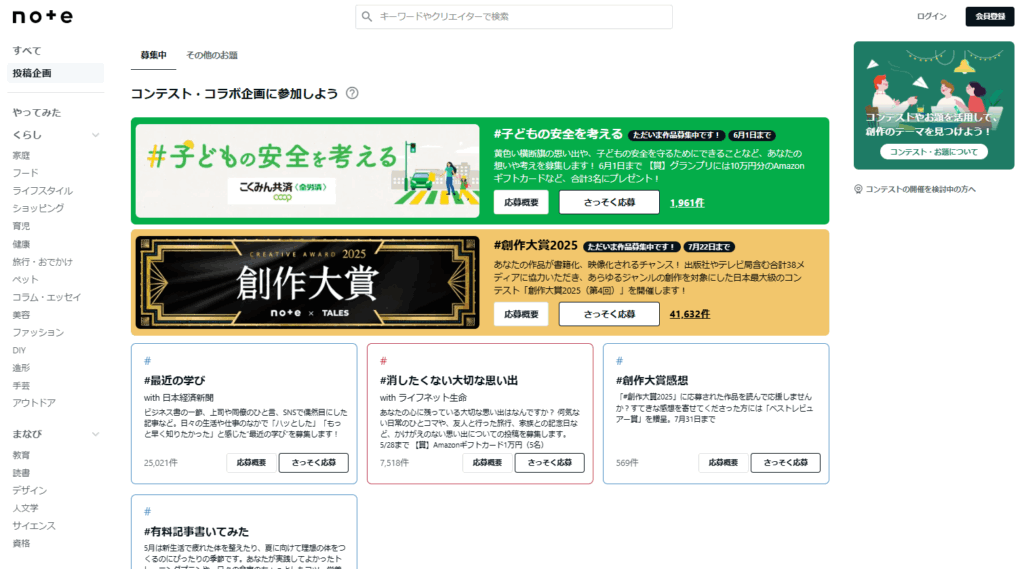Viewport: 1024px width, 569px height.
Task: Click the 会員登録 button
Action: [990, 16]
